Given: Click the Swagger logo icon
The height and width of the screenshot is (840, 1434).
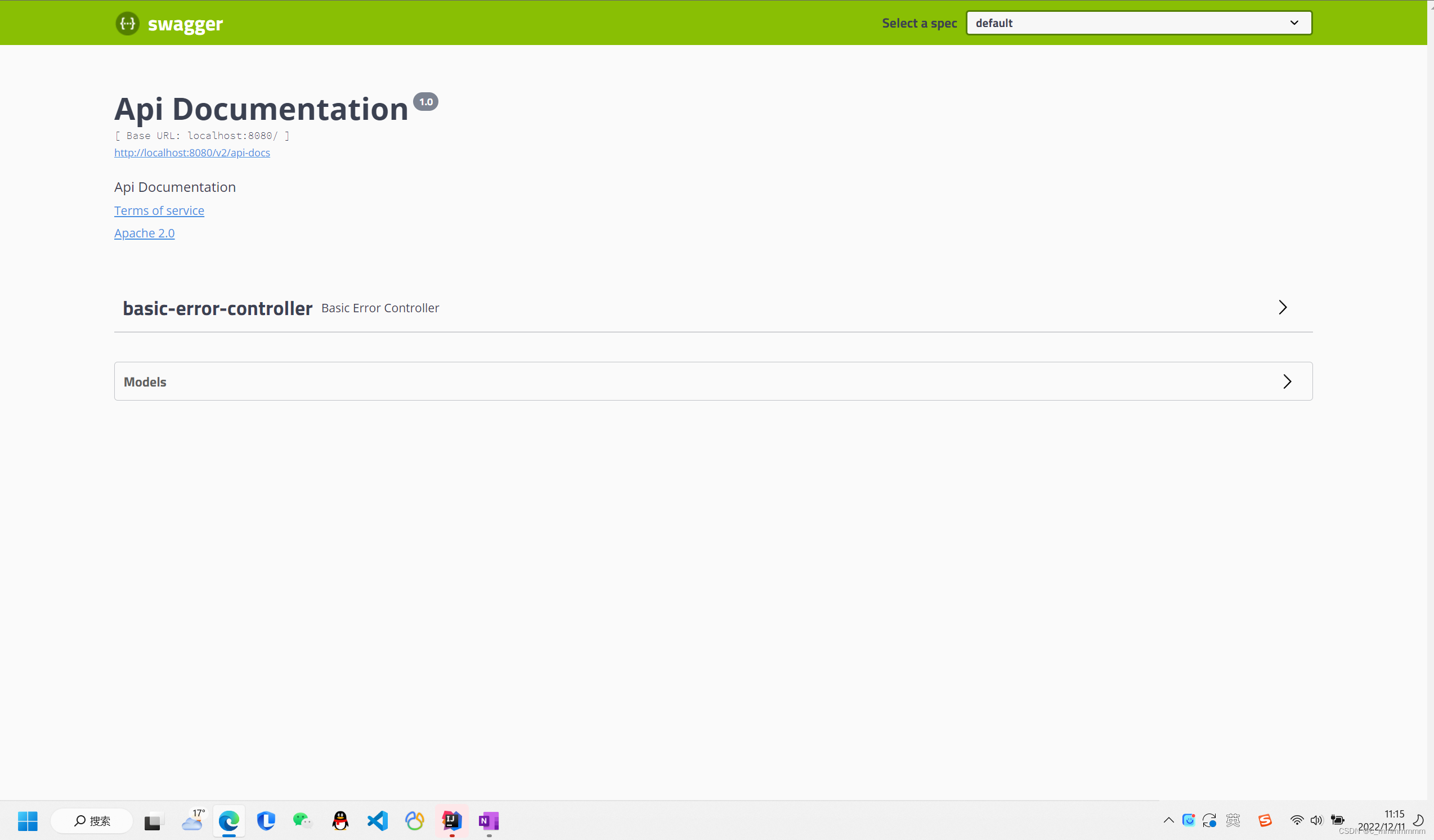Looking at the screenshot, I should click(x=127, y=23).
